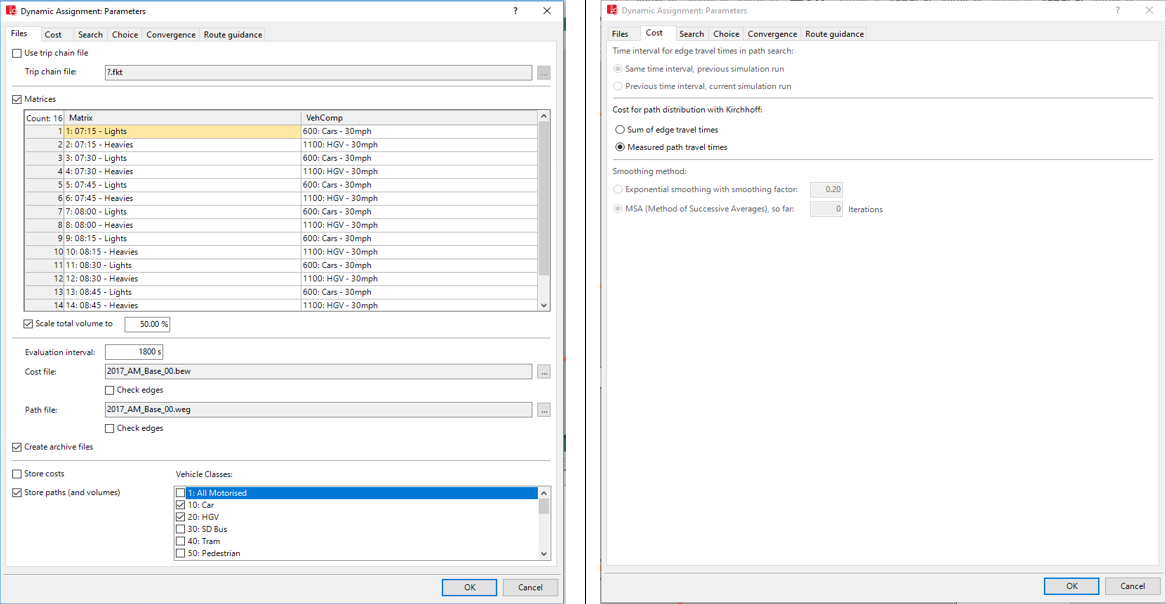
Task: Select matrix row 10: 08:15 - Heavies
Action: 182,251
